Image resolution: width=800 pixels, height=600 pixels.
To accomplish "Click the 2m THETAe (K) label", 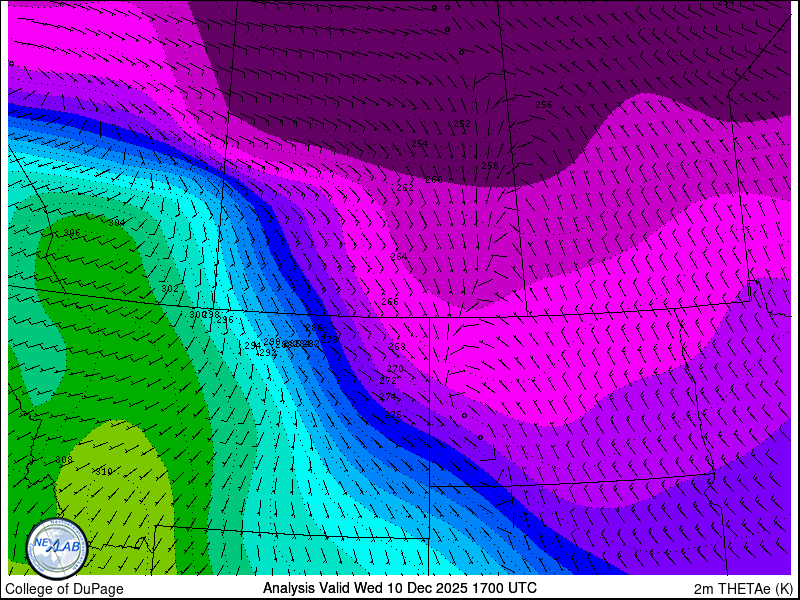I will [743, 589].
